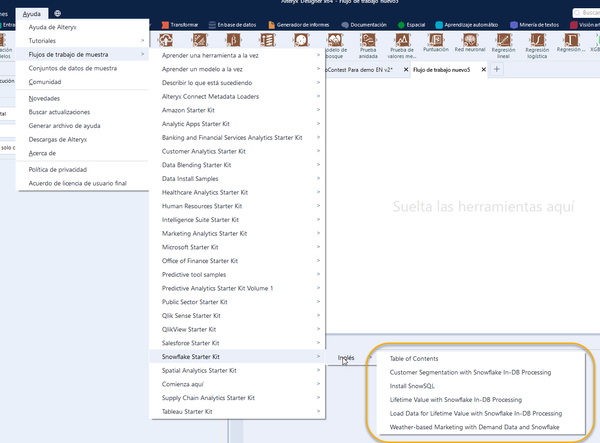
Task: Expand Alteryx Connect Metadata Loaders
Action: tap(237, 96)
